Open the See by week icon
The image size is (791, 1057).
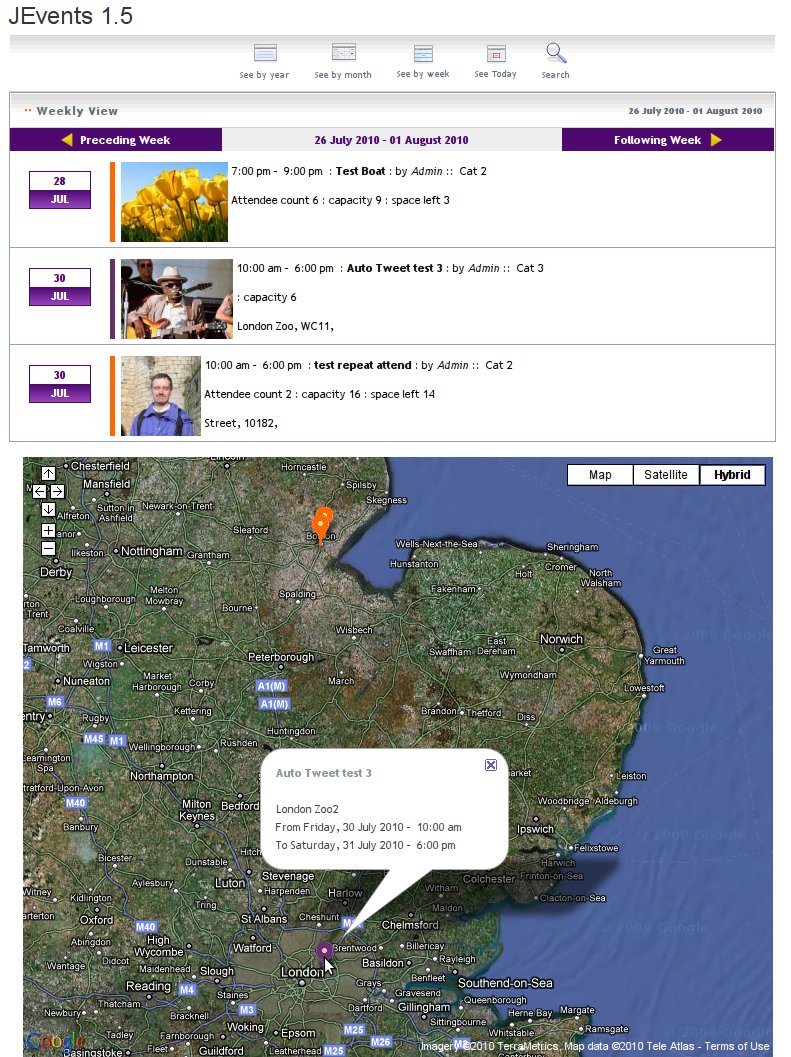coord(423,53)
